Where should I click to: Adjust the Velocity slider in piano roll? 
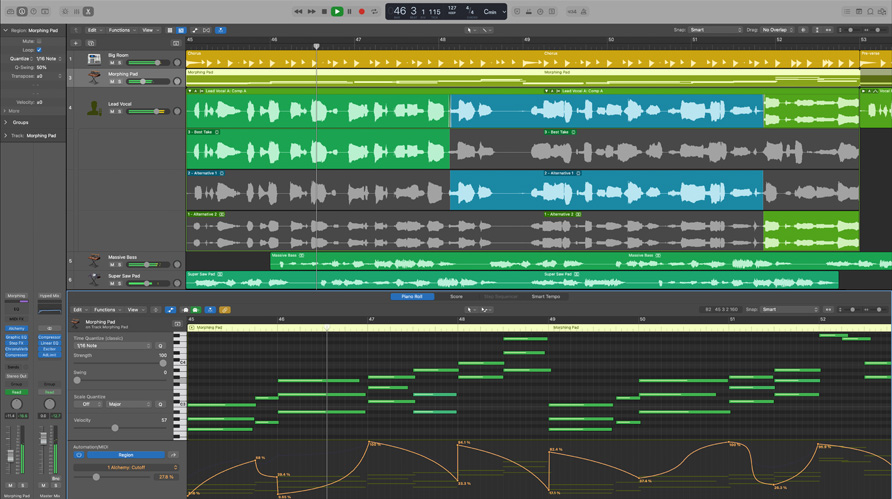pyautogui.click(x=115, y=428)
